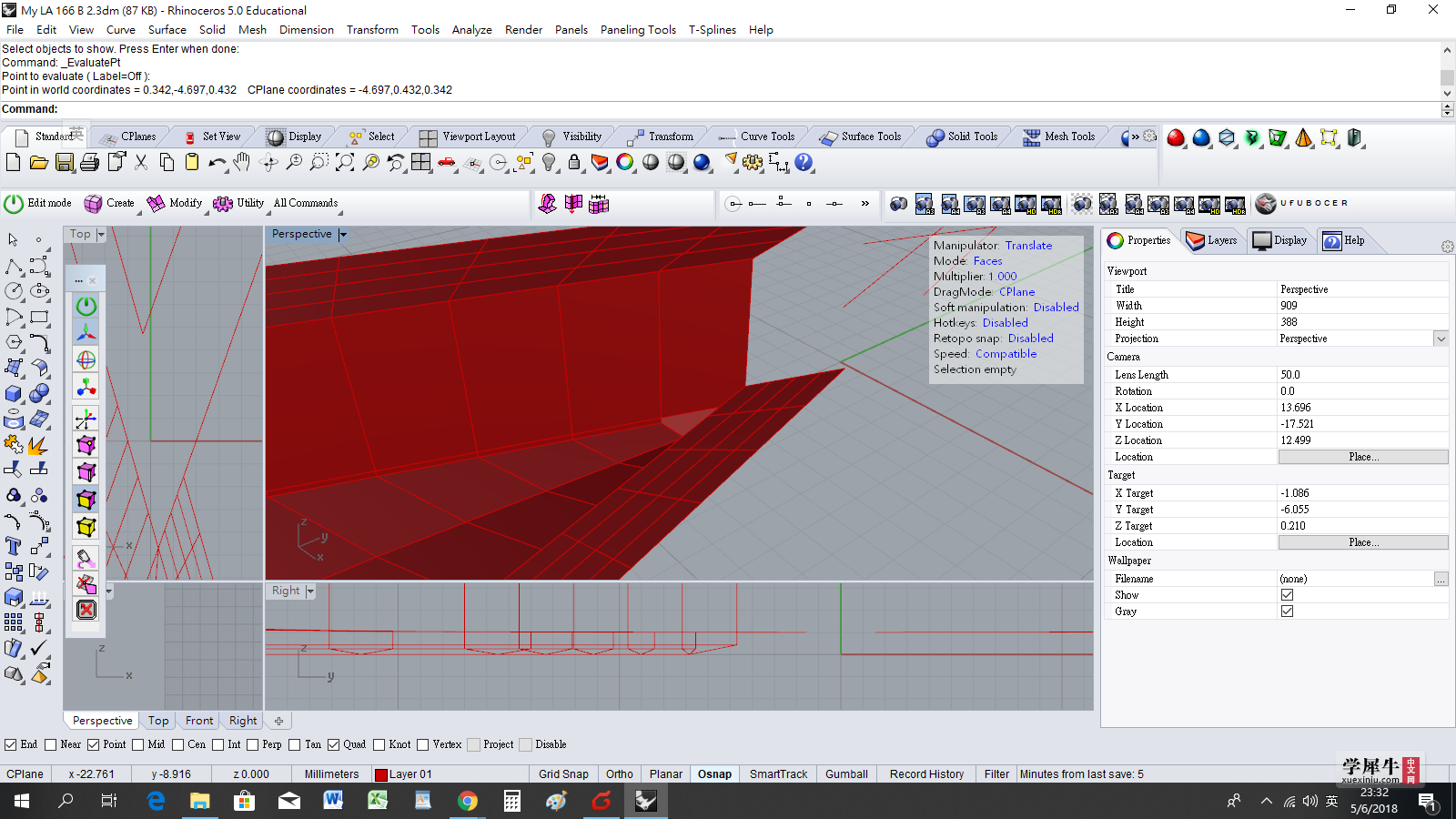This screenshot has width=1456, height=819.
Task: Edit the Lens Length value field
Action: click(1362, 375)
